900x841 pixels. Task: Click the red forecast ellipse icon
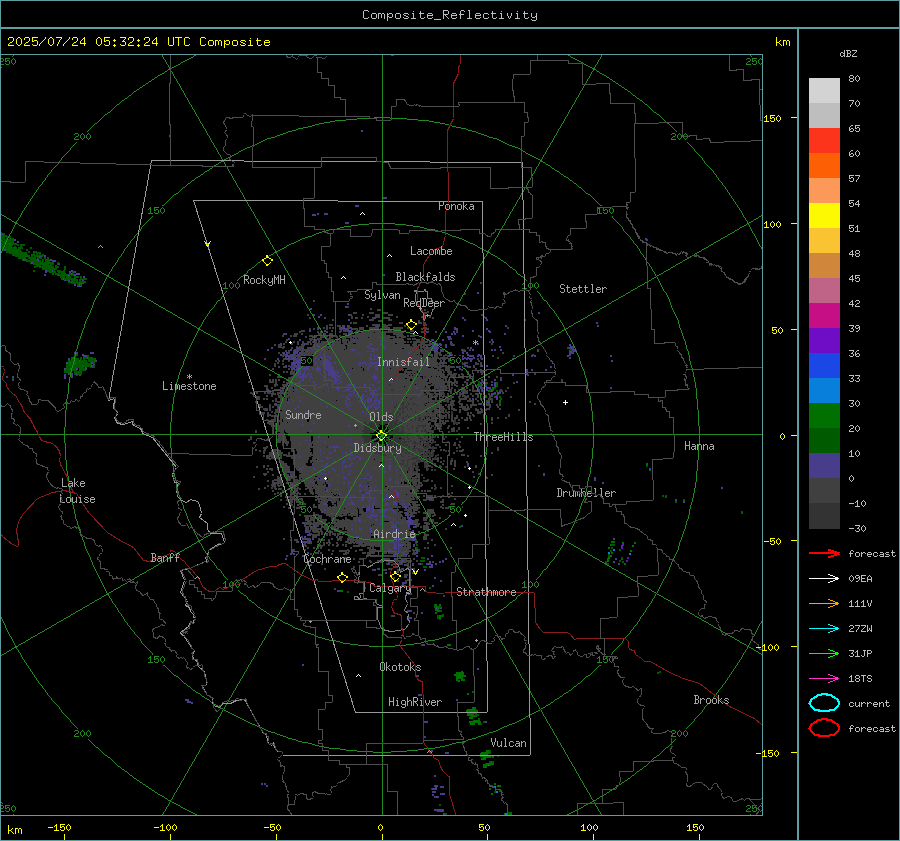click(x=824, y=728)
